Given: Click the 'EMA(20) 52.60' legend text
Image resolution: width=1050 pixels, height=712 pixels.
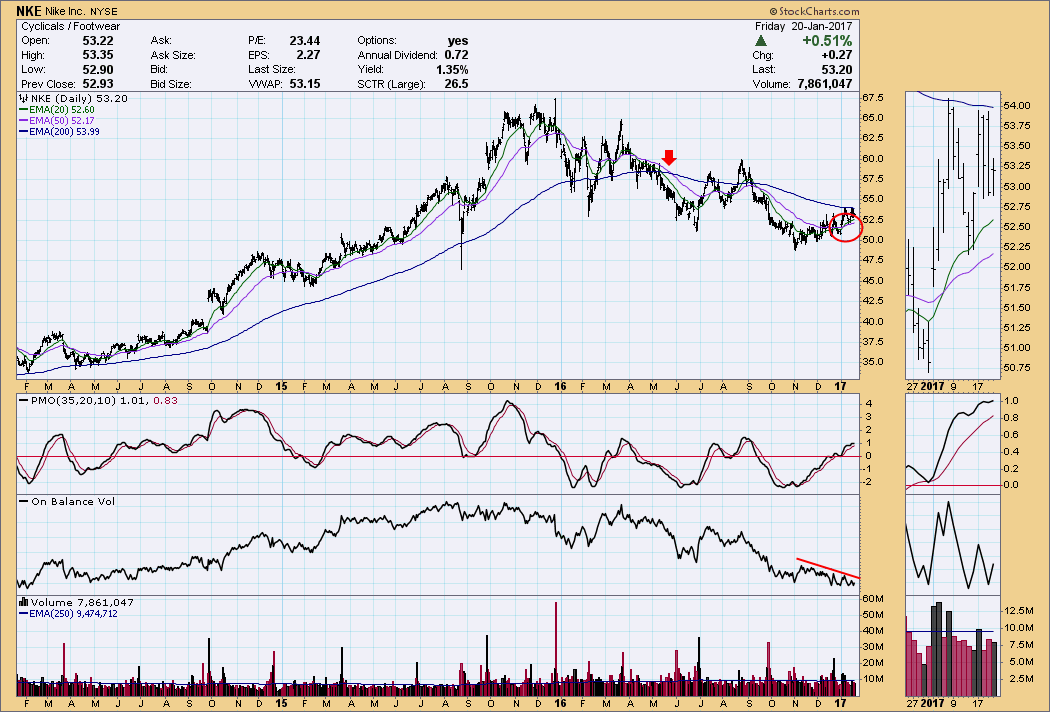Looking at the screenshot, I should (x=62, y=110).
